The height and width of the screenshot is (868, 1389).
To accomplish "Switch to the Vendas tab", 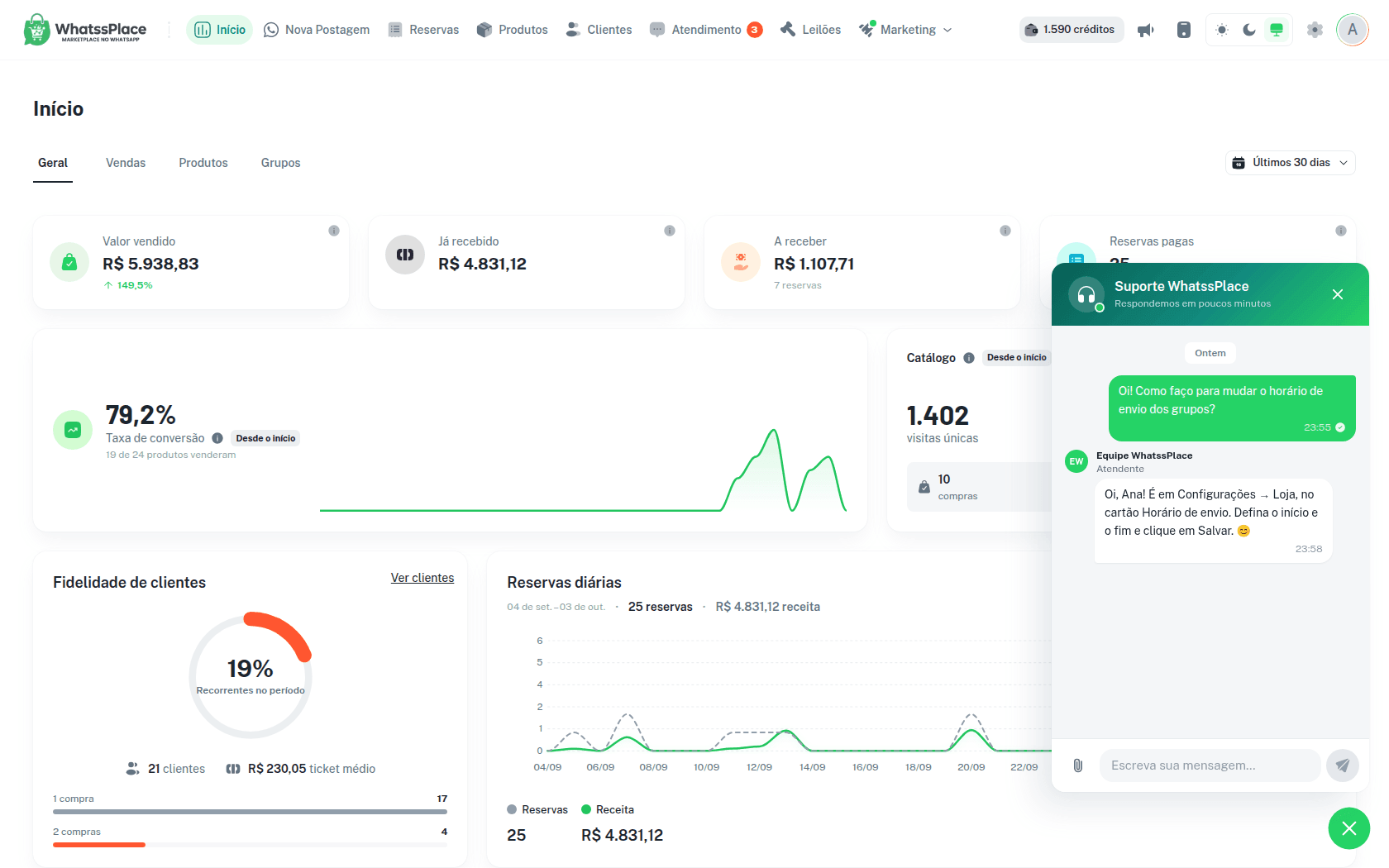I will coord(126,163).
